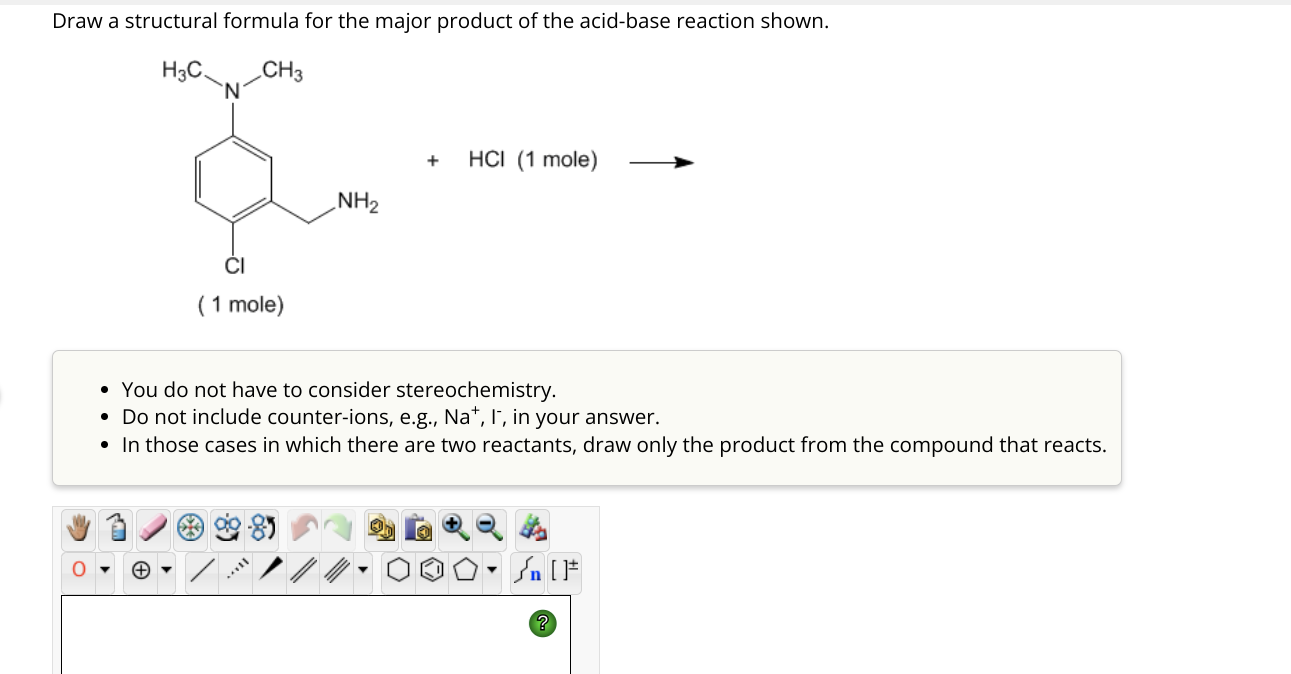Select the cyclopentane ring template
Image resolution: width=1291 pixels, height=674 pixels.
pyautogui.click(x=467, y=570)
